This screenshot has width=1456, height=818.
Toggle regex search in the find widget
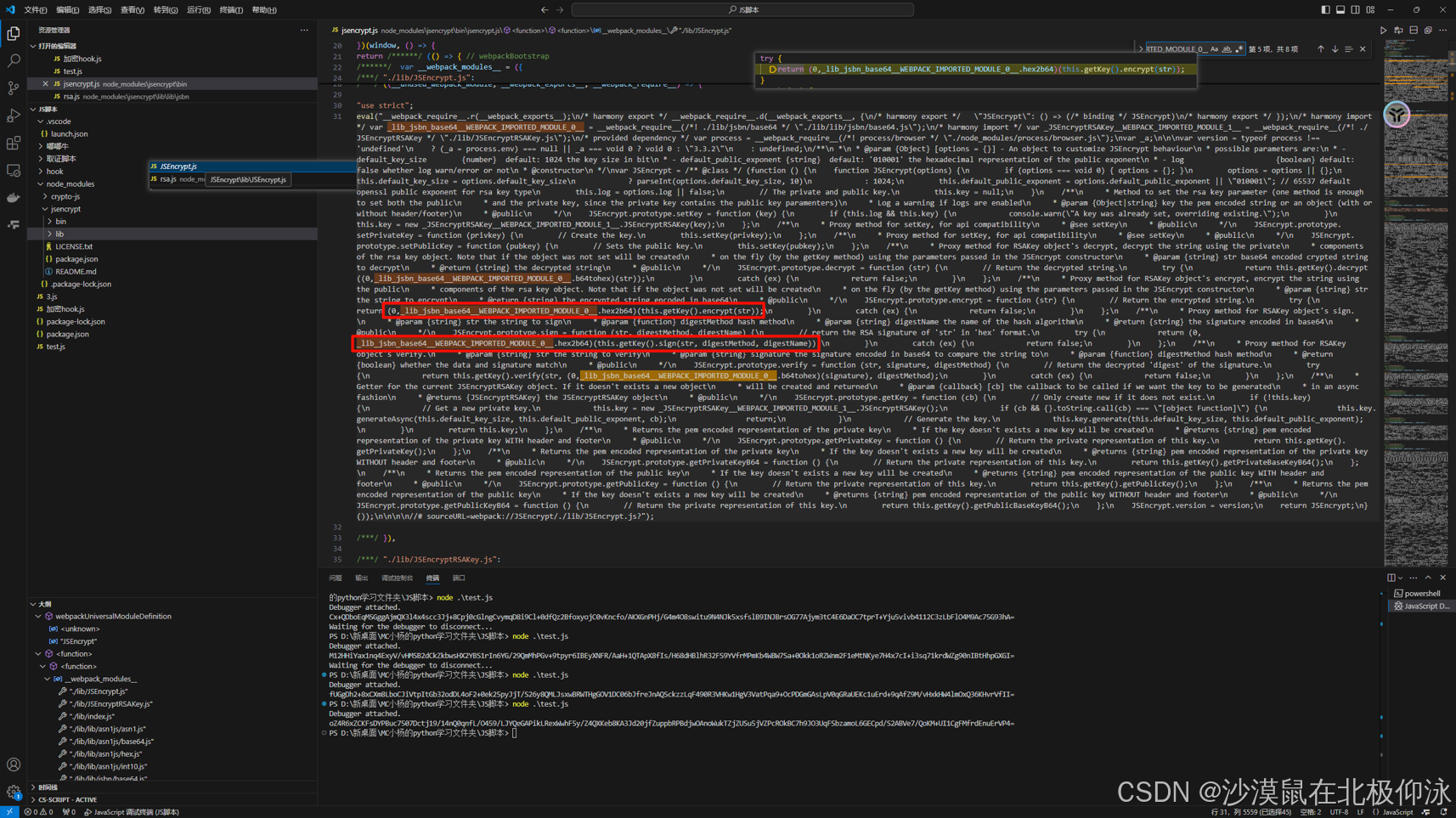click(x=1239, y=48)
